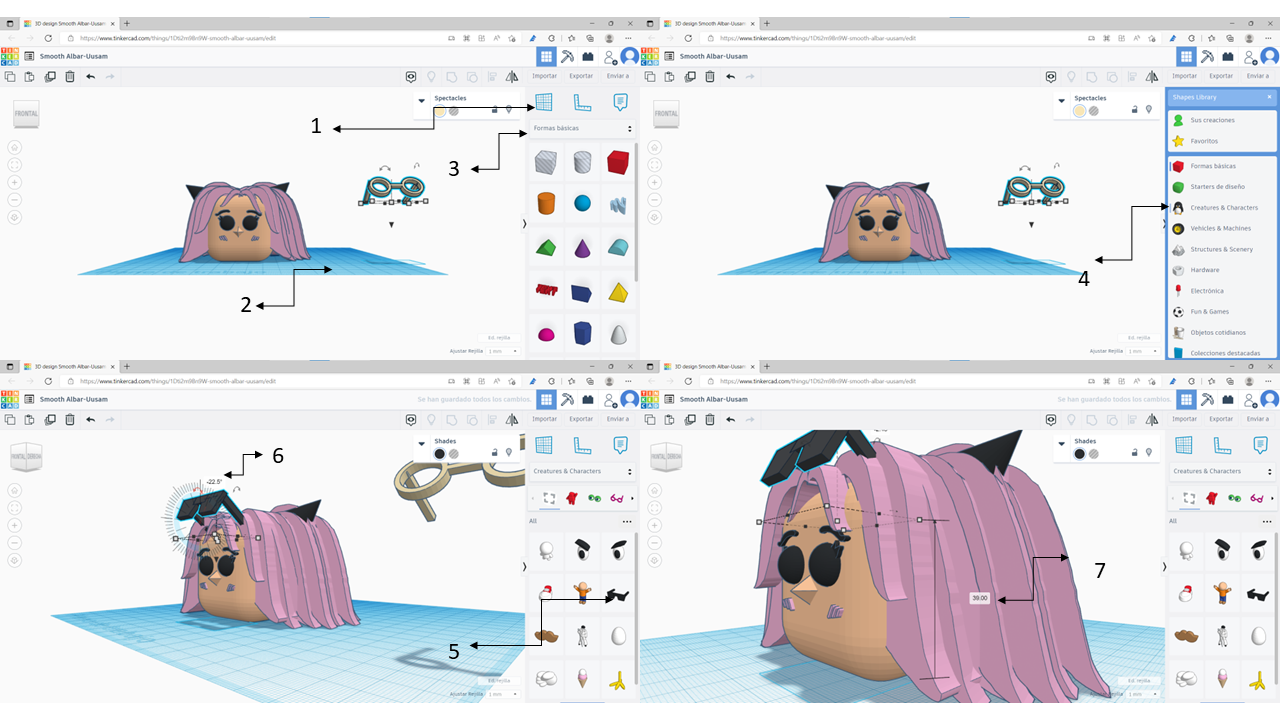Open the Formas básicas category dropdown
Image resolution: width=1280 pixels, height=720 pixels.
coord(582,129)
